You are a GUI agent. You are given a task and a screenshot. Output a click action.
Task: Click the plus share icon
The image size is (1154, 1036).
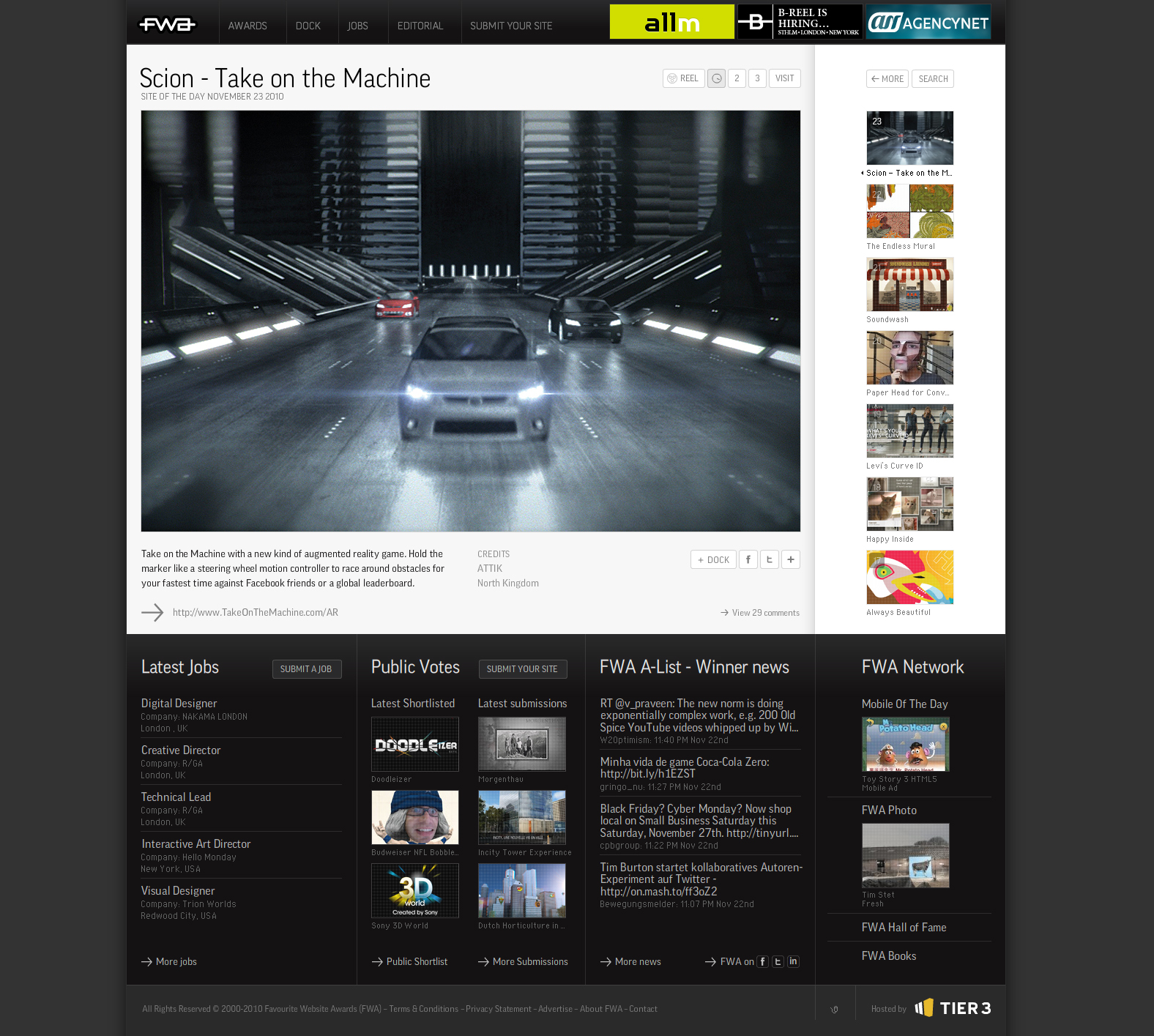click(x=791, y=559)
